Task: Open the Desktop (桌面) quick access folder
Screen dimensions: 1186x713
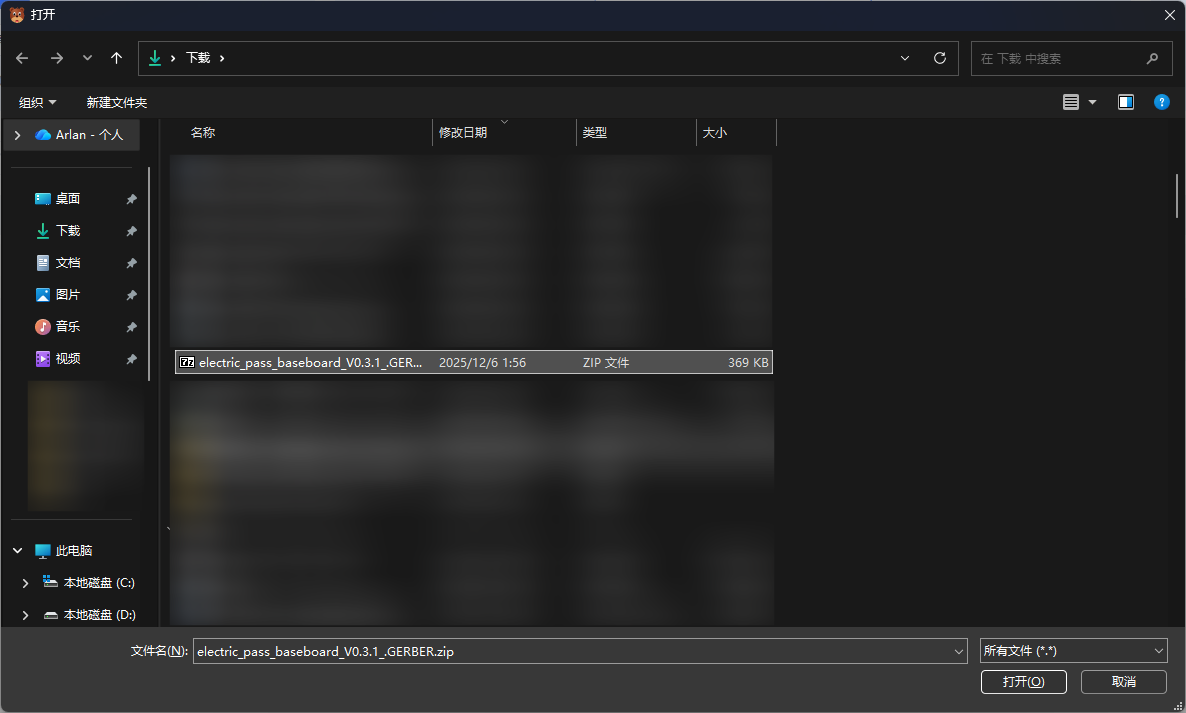Action: [67, 199]
